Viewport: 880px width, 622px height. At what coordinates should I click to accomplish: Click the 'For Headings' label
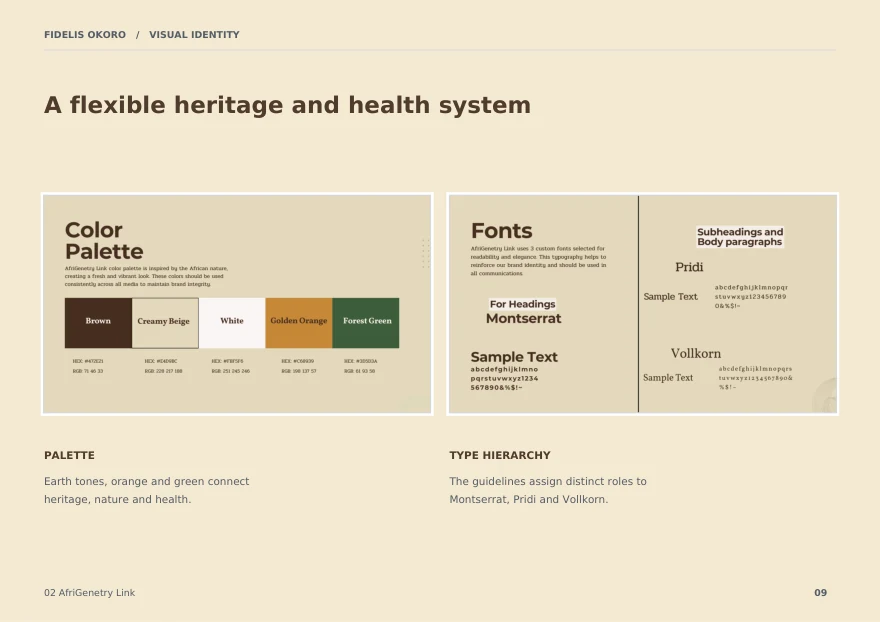pyautogui.click(x=522, y=304)
